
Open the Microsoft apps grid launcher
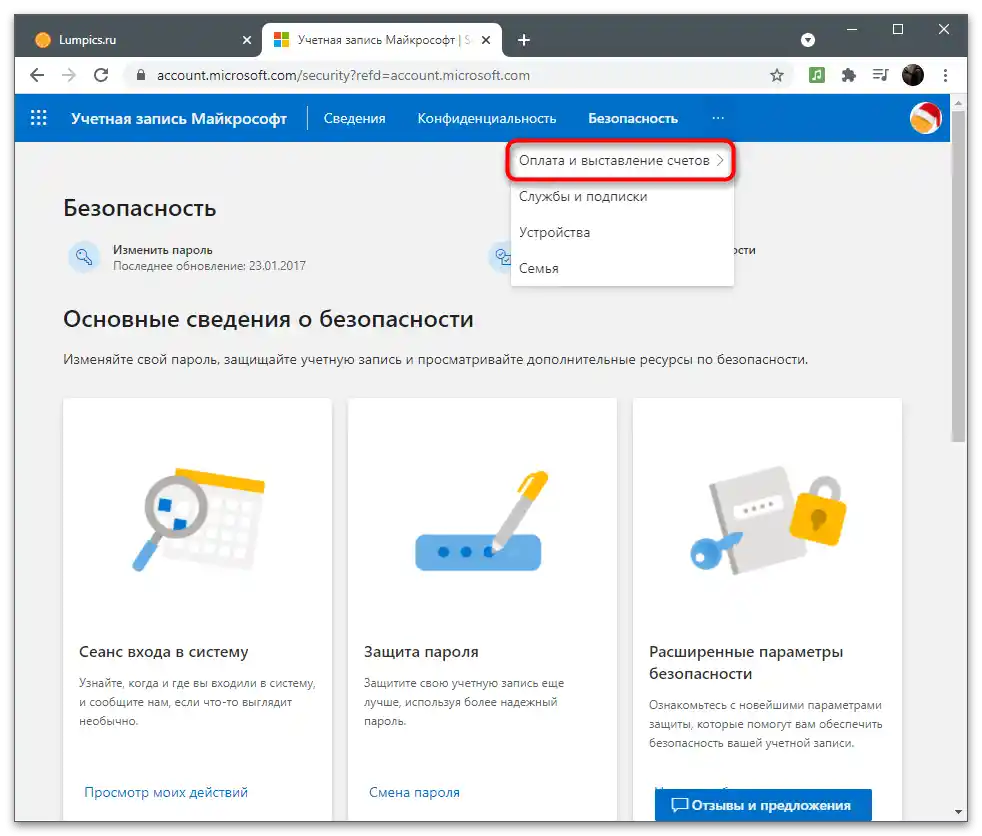pyautogui.click(x=39, y=118)
